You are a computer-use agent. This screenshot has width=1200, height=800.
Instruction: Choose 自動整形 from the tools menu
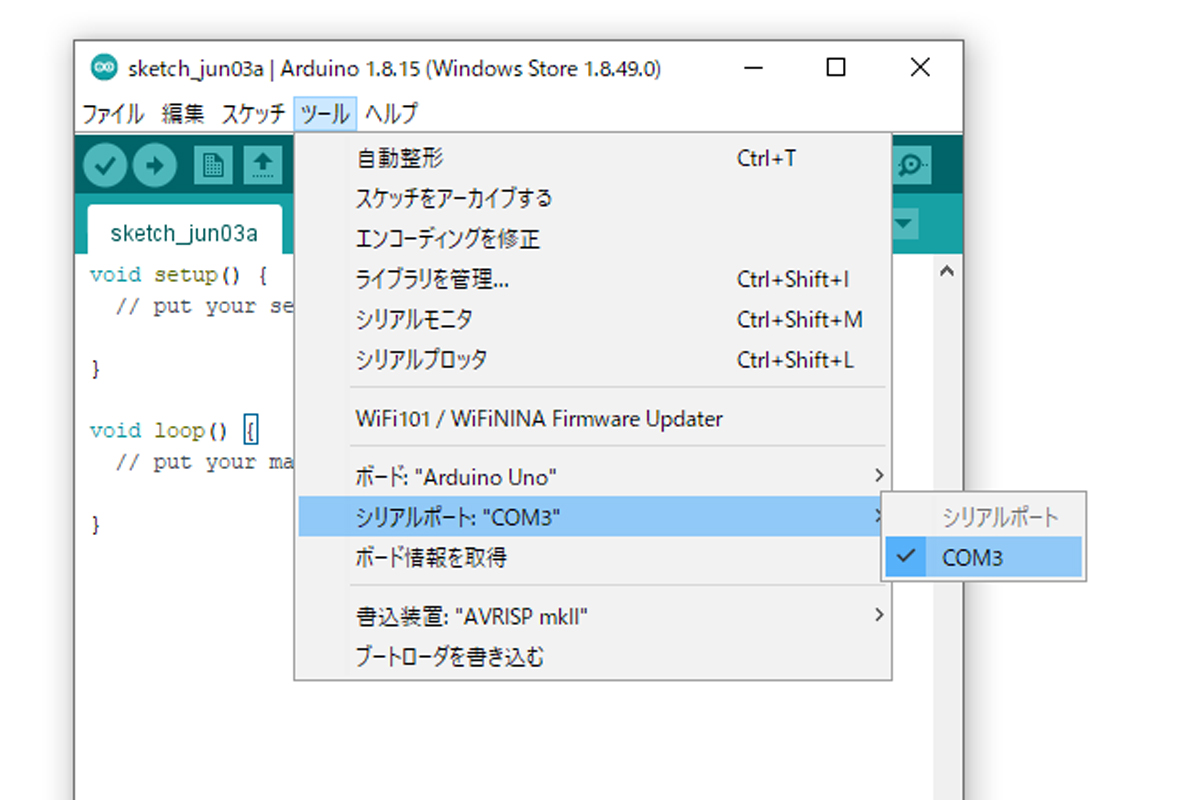[x=400, y=158]
